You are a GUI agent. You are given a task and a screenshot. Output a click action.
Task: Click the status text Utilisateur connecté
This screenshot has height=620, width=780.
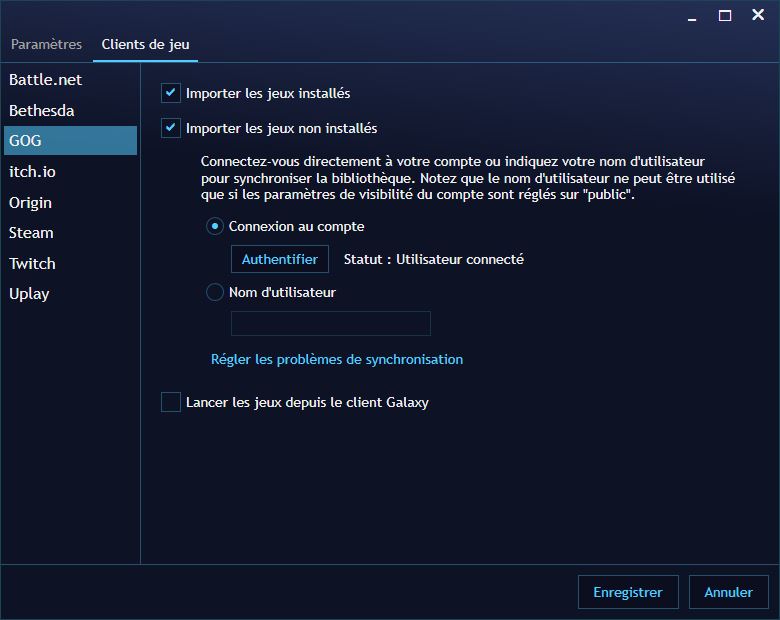point(460,259)
